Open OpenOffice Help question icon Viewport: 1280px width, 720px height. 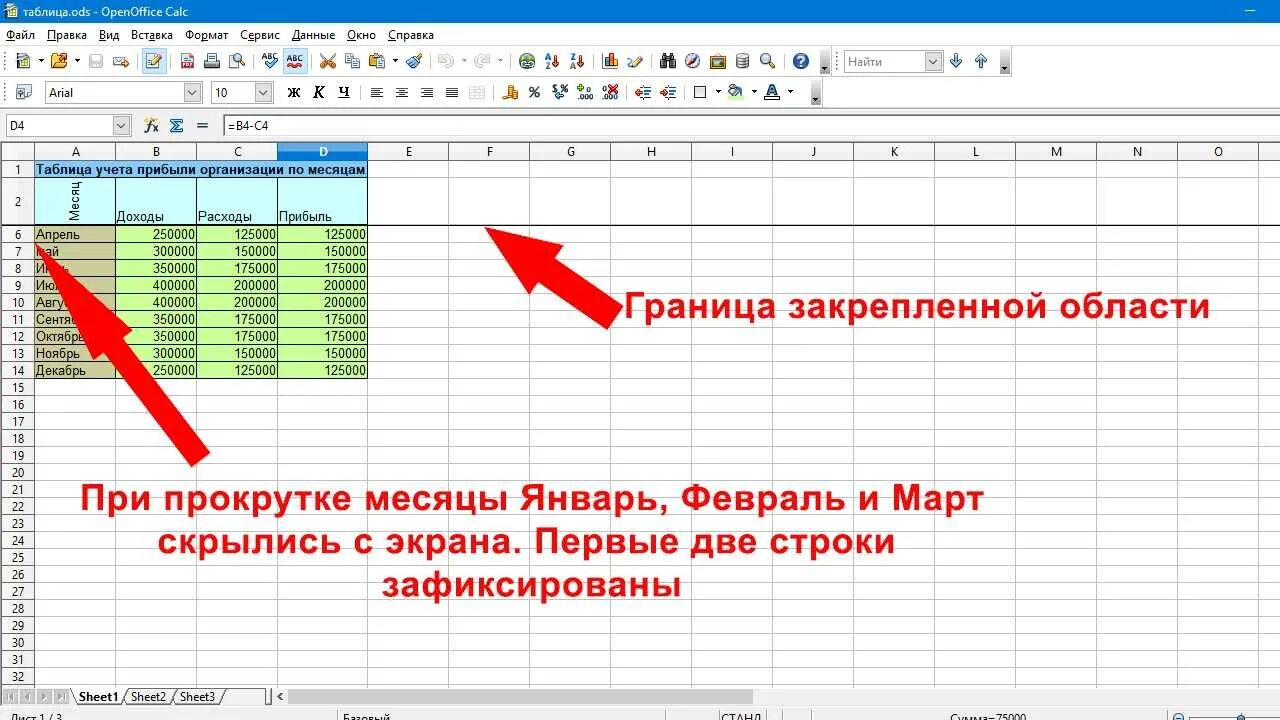[801, 61]
